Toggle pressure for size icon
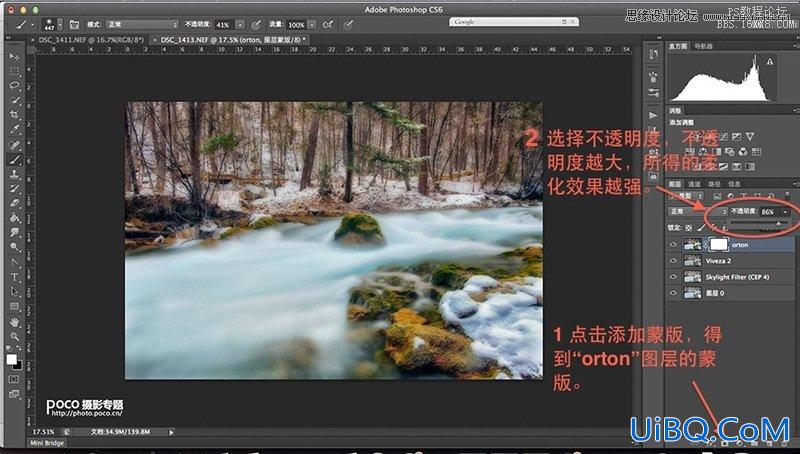 (348, 24)
